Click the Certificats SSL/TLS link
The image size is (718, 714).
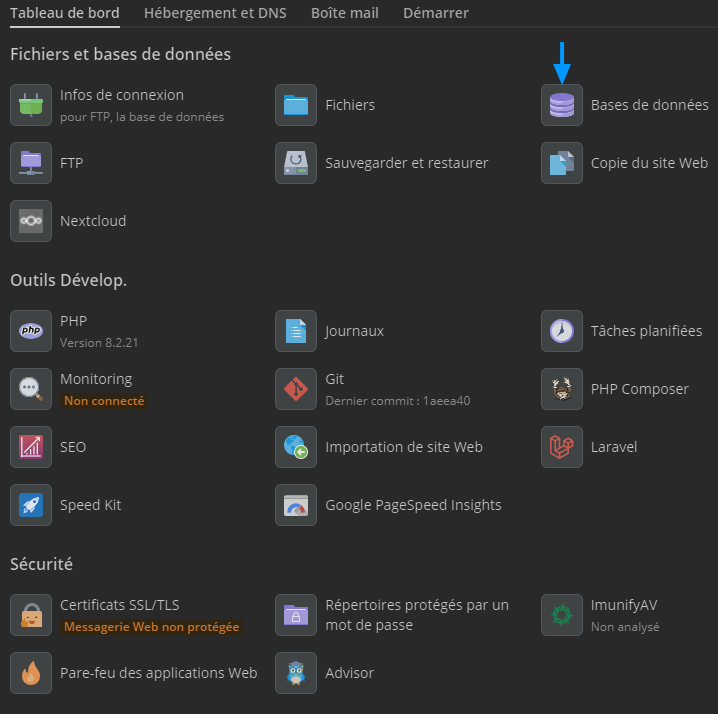click(119, 605)
